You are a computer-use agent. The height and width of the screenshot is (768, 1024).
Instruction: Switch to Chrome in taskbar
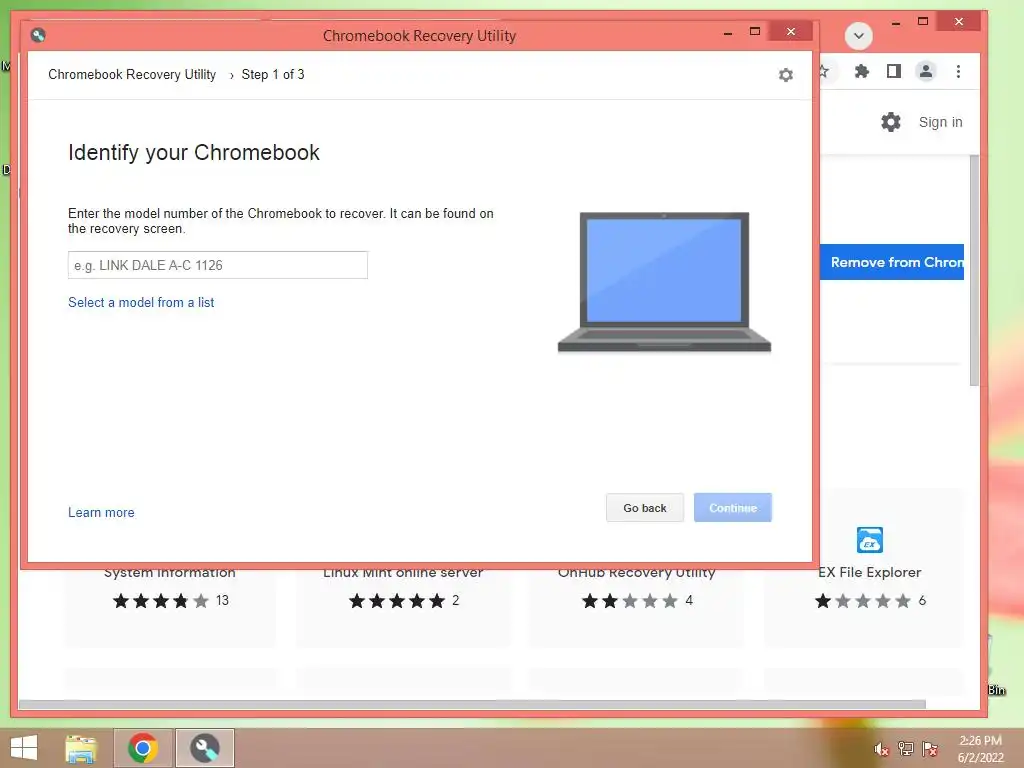143,748
